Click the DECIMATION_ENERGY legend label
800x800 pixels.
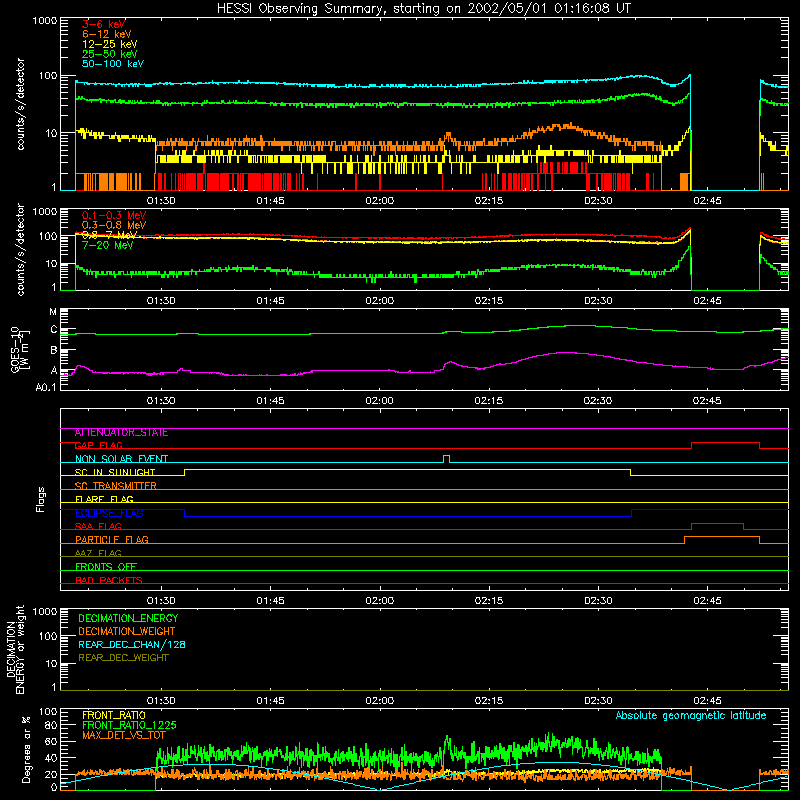pos(128,618)
